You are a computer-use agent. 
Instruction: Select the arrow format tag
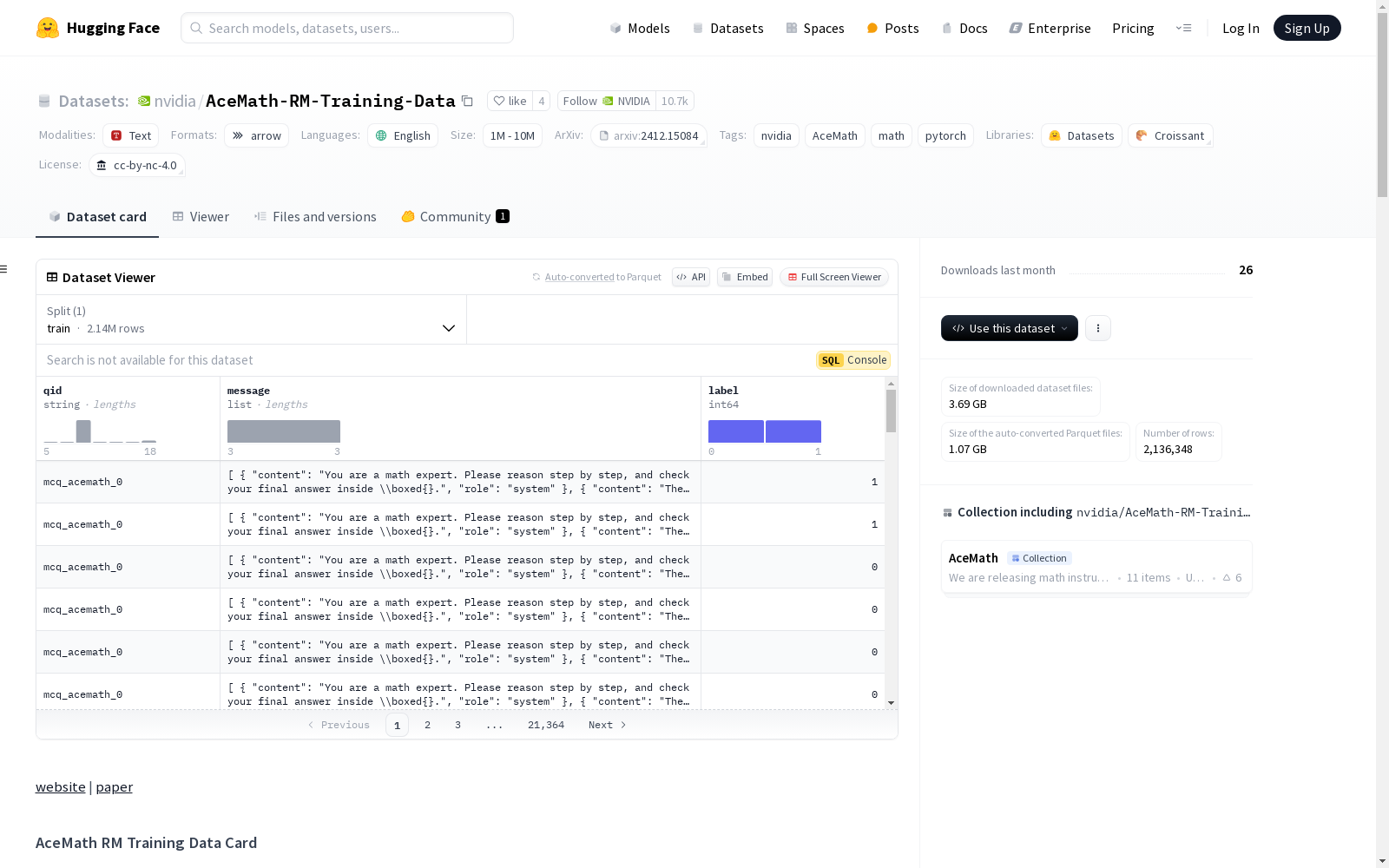[x=257, y=135]
